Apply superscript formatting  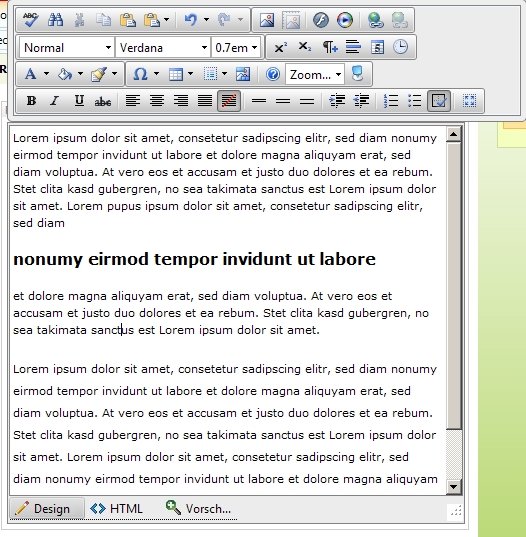[281, 47]
